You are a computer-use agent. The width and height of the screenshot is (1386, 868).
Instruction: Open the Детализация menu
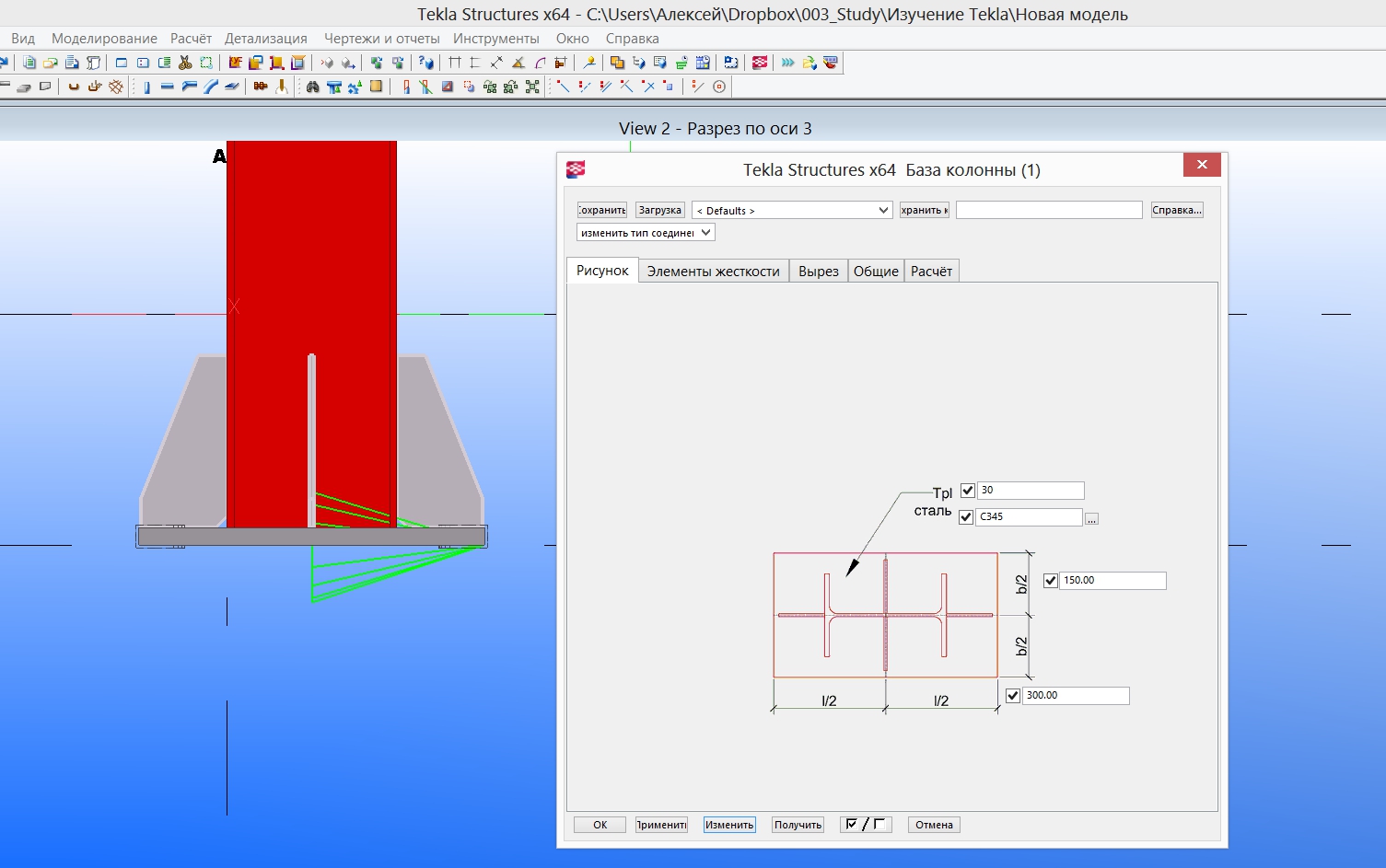266,39
